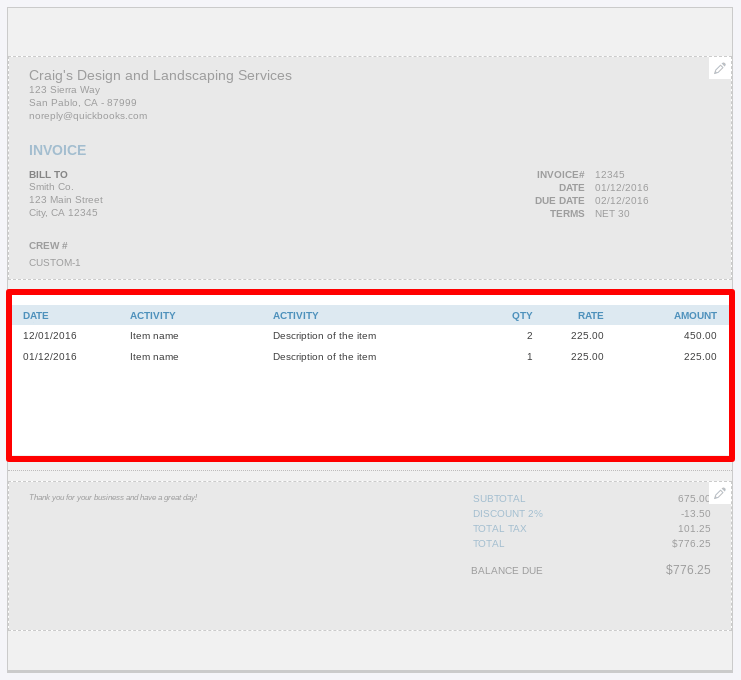Image resolution: width=741 pixels, height=680 pixels.
Task: Click the 12/01/2016 date cell
Action: pos(50,336)
